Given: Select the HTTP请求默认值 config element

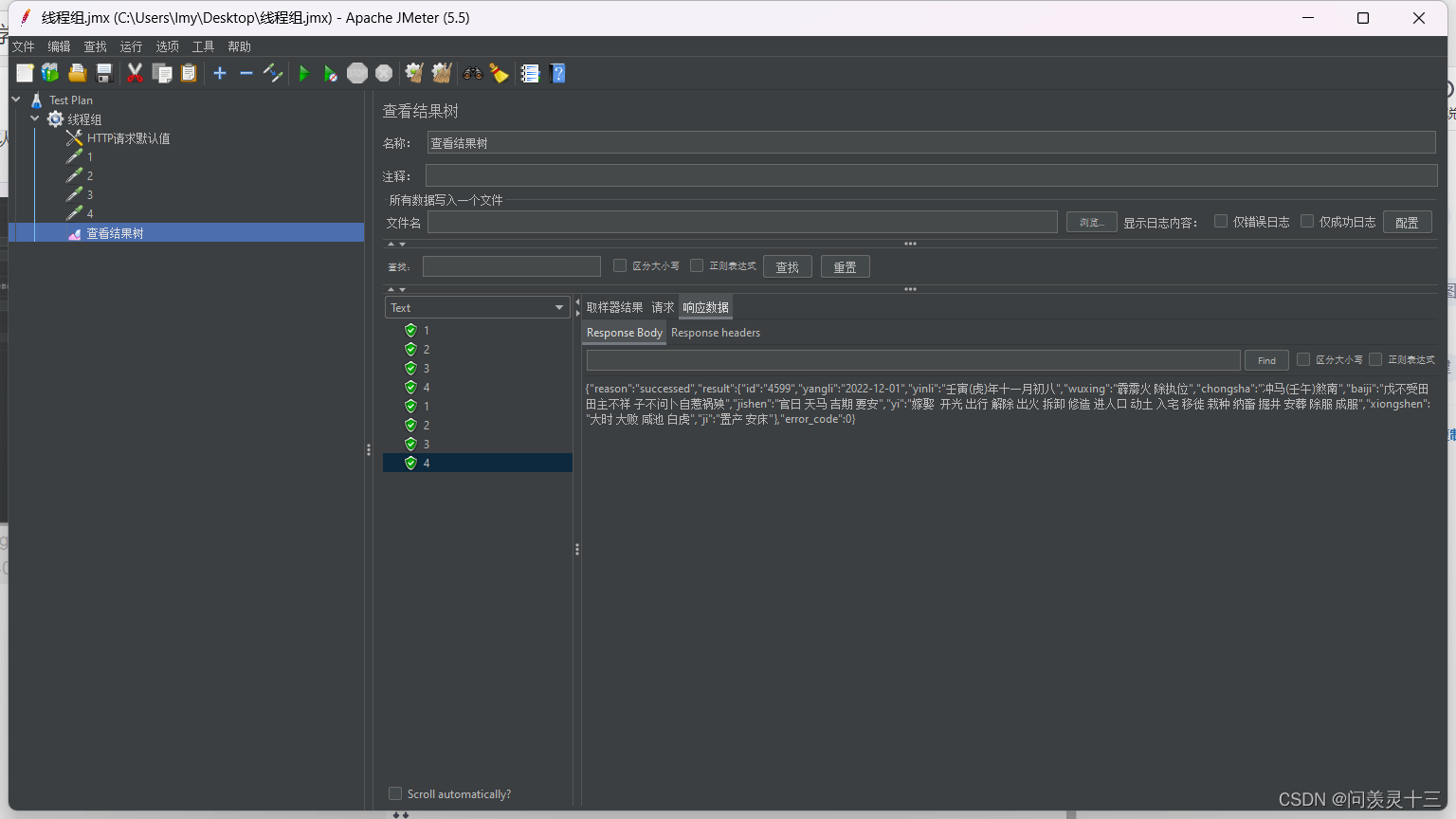Looking at the screenshot, I should point(118,138).
